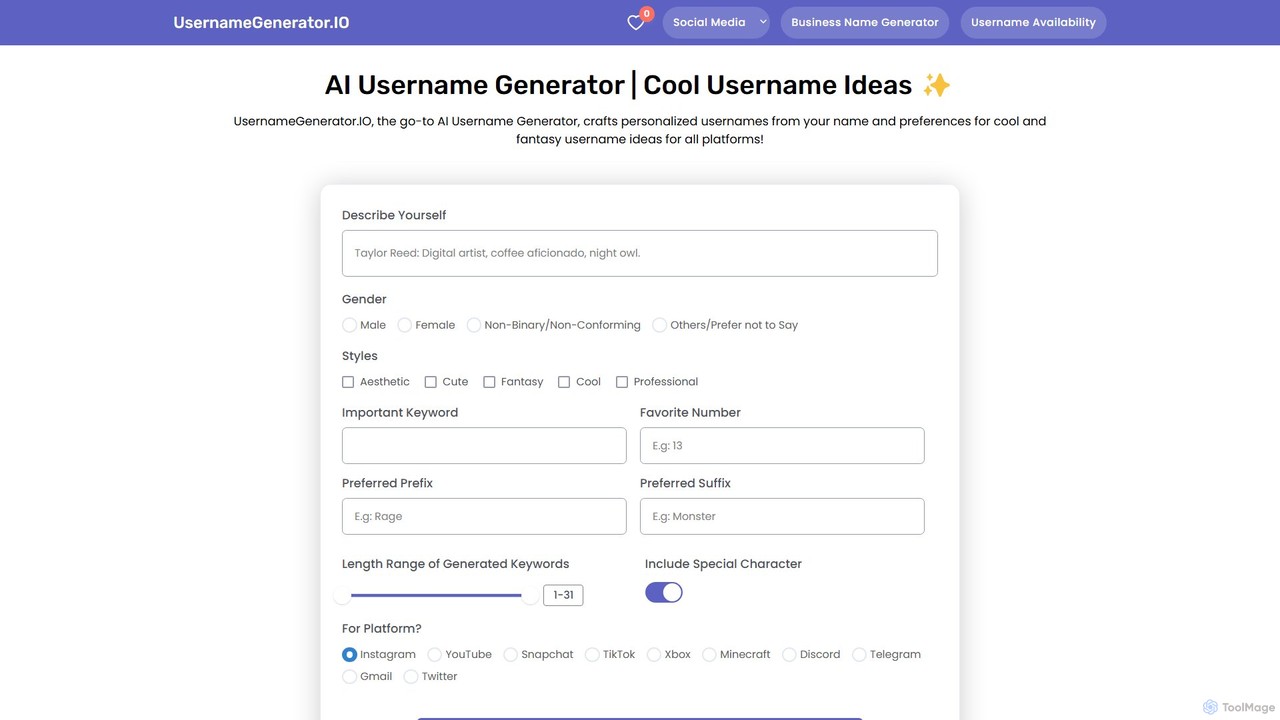Choose Others/Prefer not to Say
This screenshot has width=1280, height=720.
point(660,325)
